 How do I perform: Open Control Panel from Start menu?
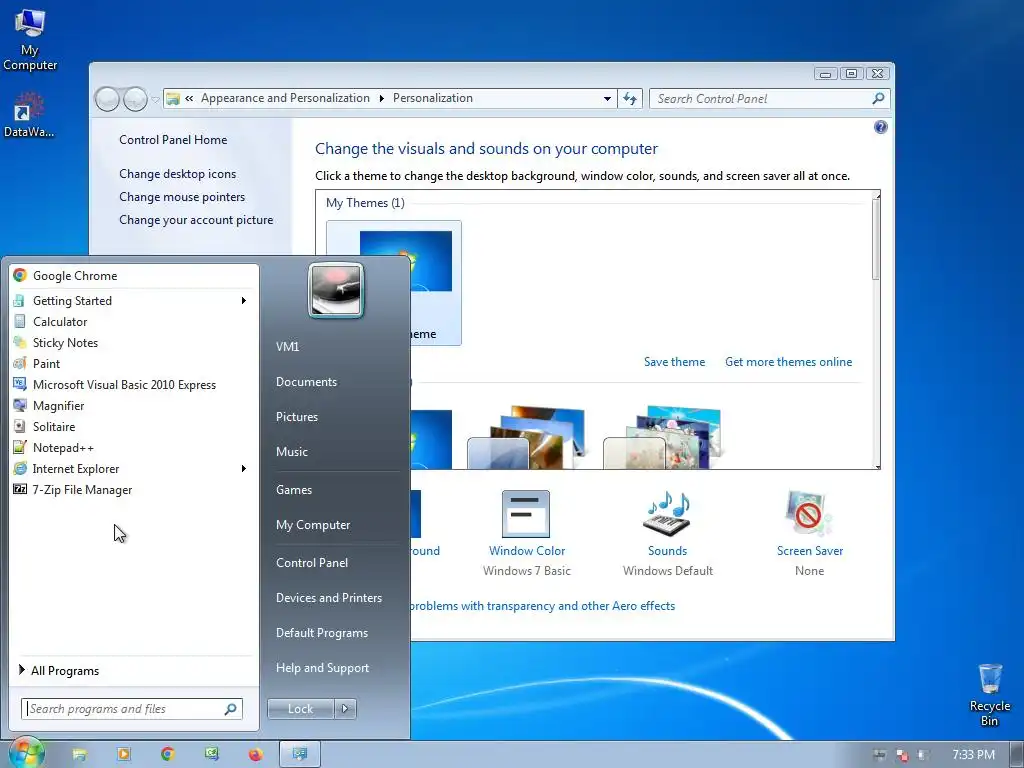pos(312,563)
